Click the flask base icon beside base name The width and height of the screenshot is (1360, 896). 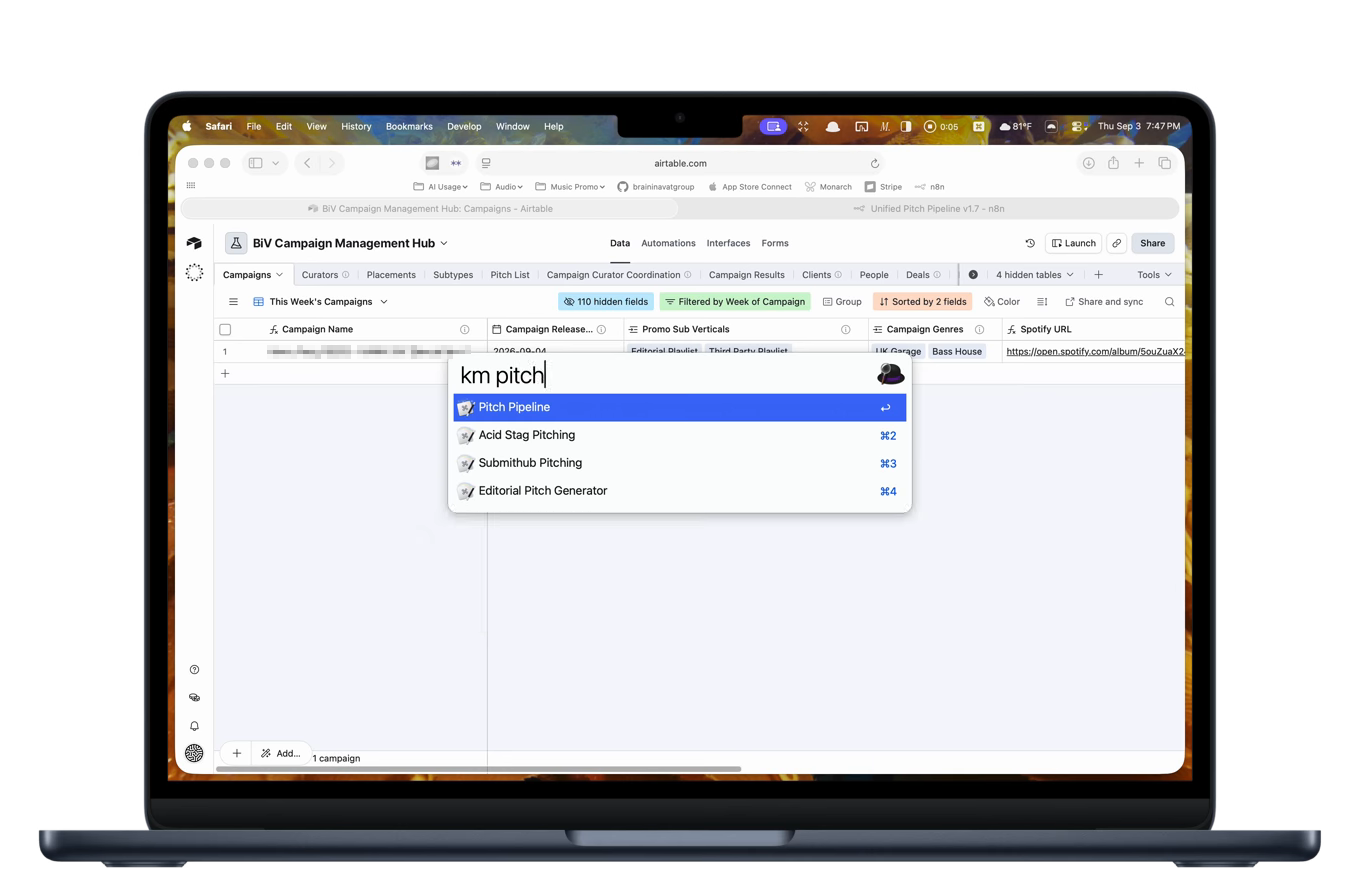point(236,243)
